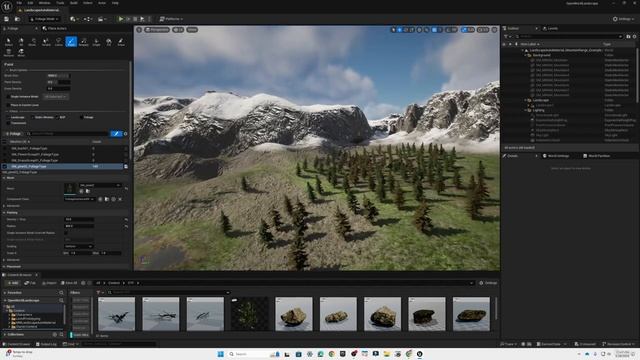The width and height of the screenshot is (640, 360).
Task: Open the Windows Start menu
Action: point(221,354)
